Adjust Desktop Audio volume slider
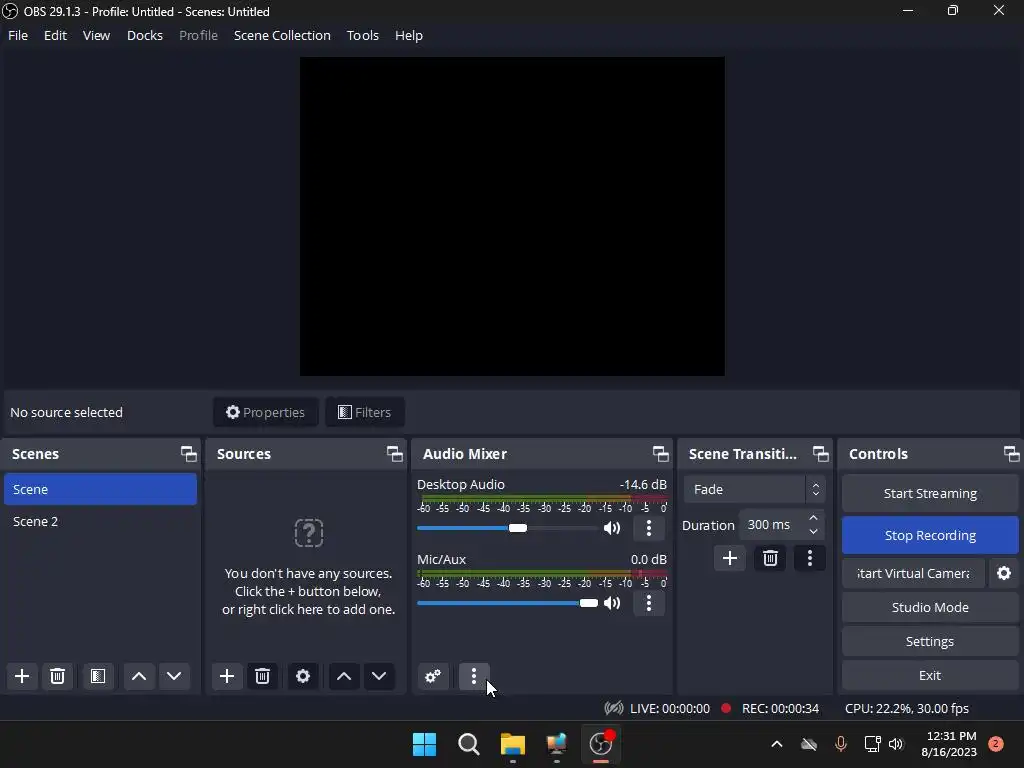The width and height of the screenshot is (1024, 768). point(517,528)
